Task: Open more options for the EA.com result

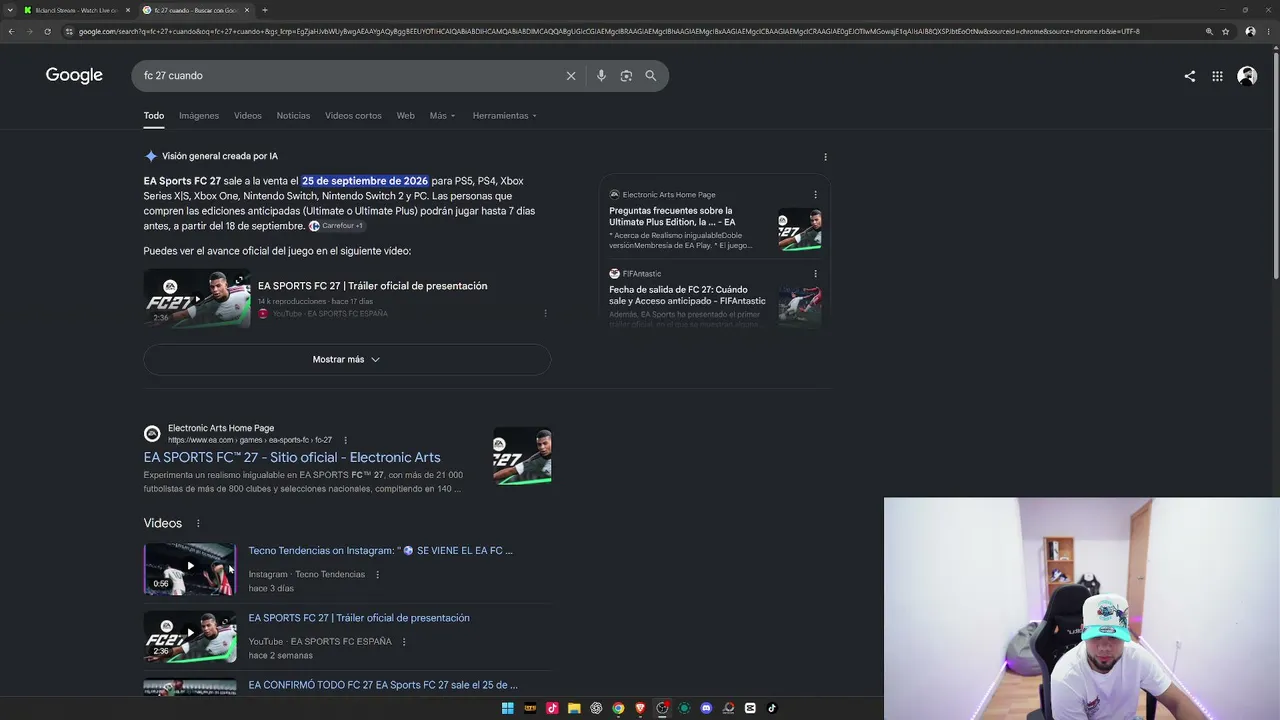Action: point(346,440)
